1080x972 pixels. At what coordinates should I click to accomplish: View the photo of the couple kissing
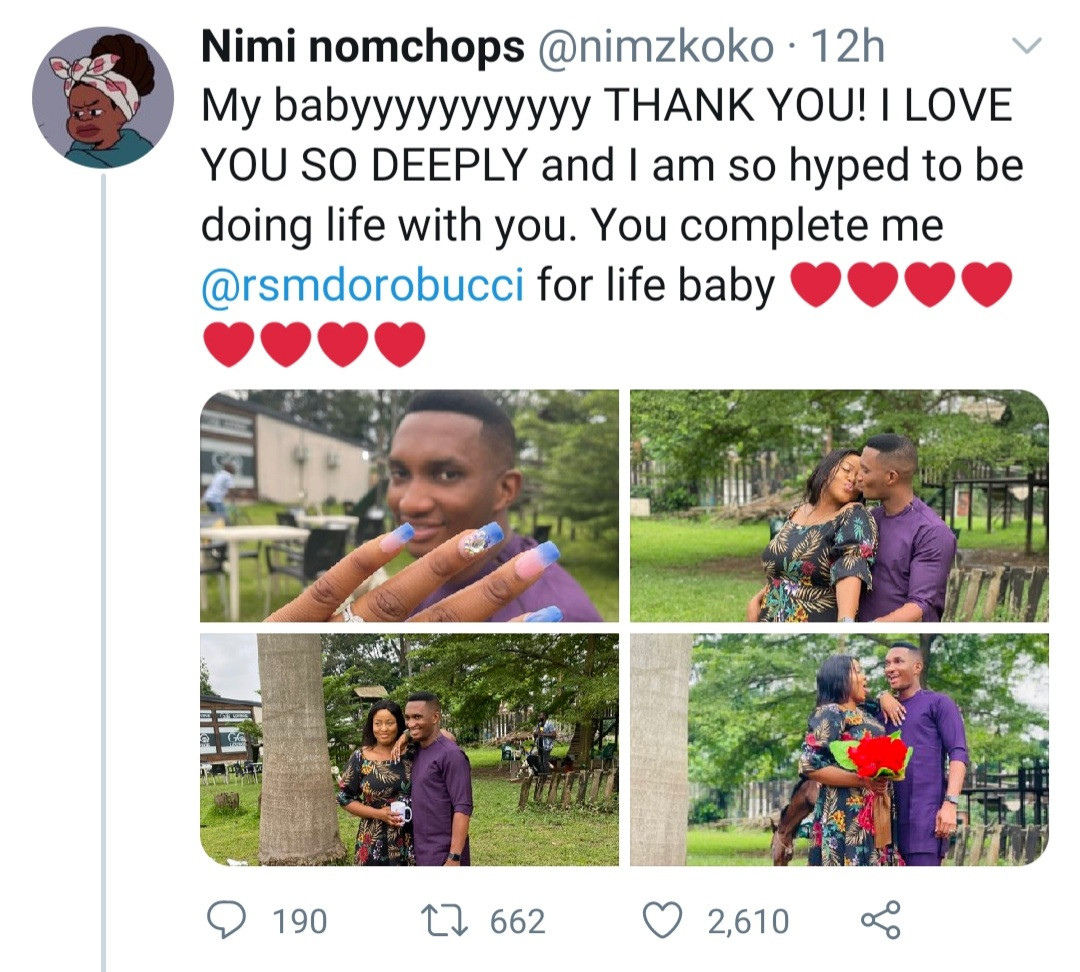click(840, 506)
